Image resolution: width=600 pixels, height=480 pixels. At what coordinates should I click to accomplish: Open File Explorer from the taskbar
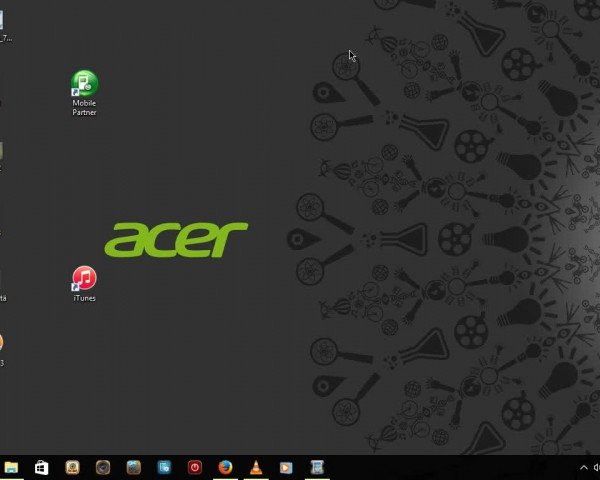11,467
